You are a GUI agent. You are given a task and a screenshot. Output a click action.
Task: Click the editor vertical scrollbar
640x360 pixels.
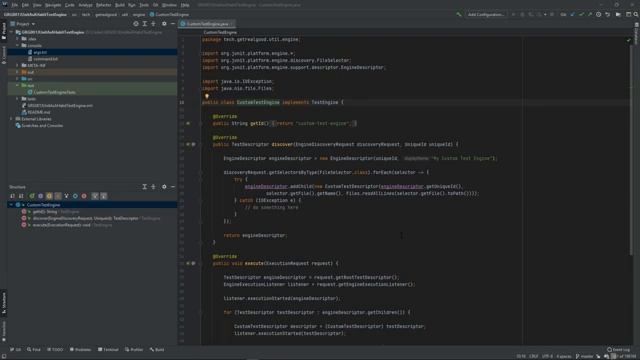point(631,151)
